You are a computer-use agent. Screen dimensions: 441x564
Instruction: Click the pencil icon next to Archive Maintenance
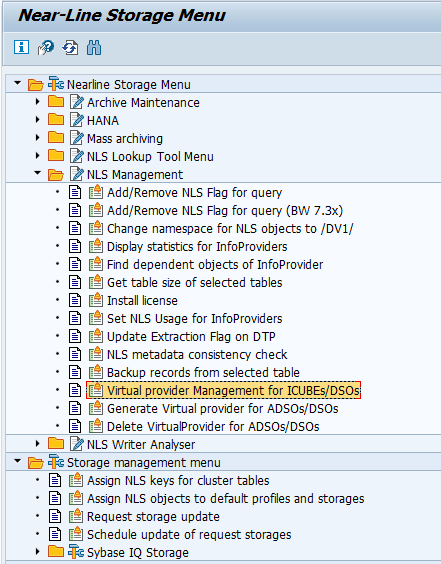tap(77, 102)
